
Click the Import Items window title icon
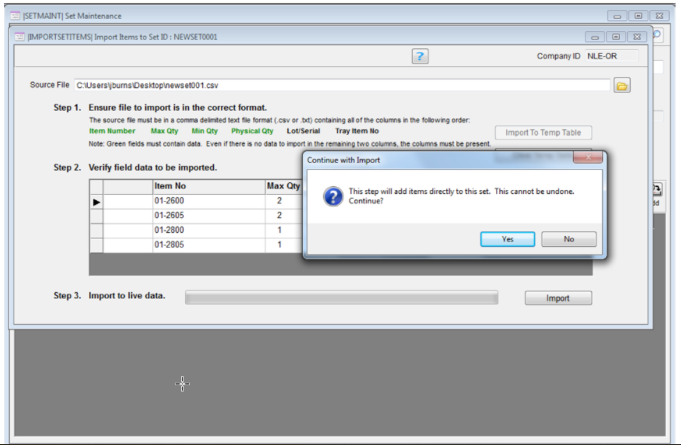20,36
